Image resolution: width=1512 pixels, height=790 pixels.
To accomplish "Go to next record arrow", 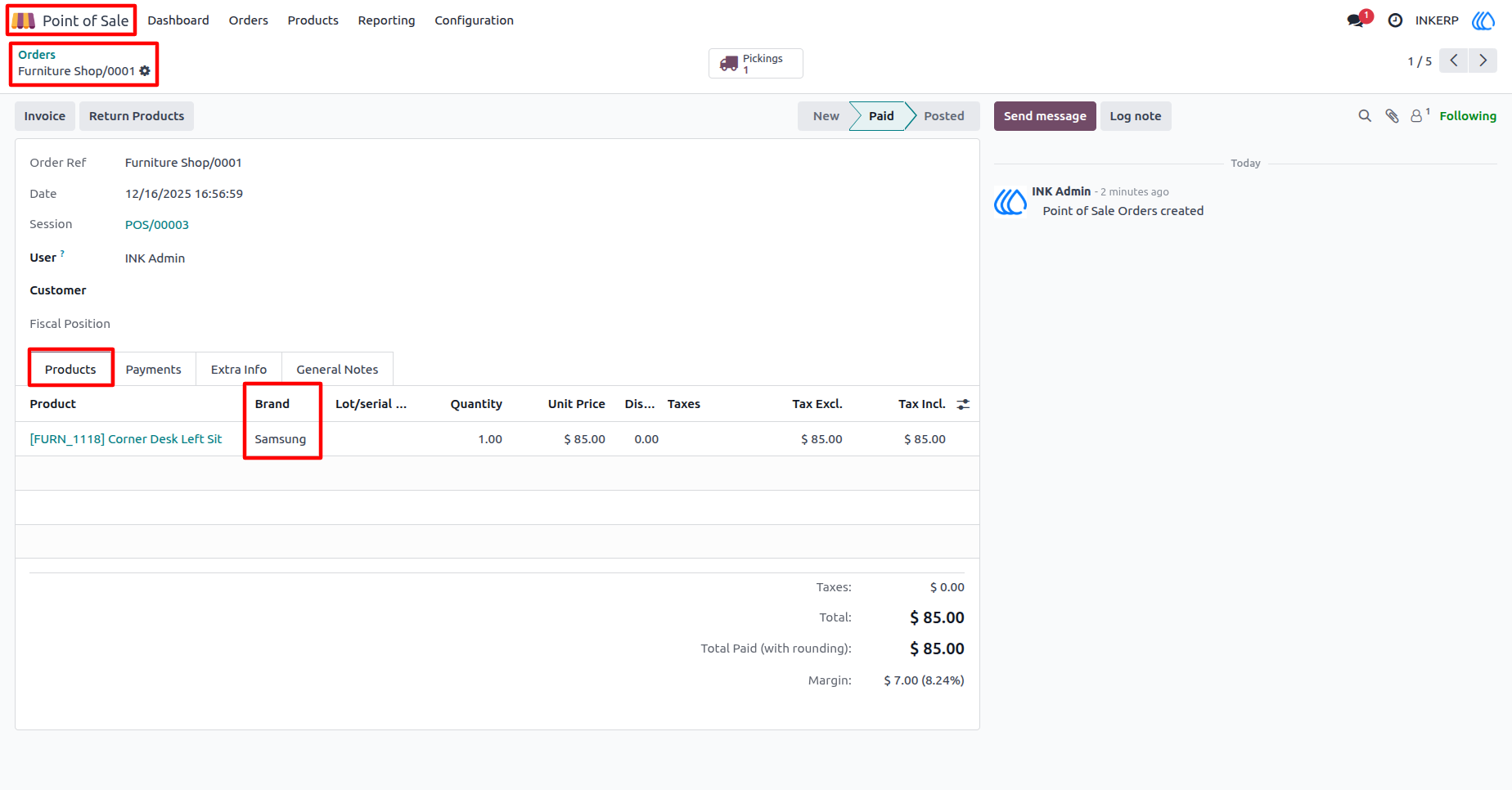I will point(1483,61).
